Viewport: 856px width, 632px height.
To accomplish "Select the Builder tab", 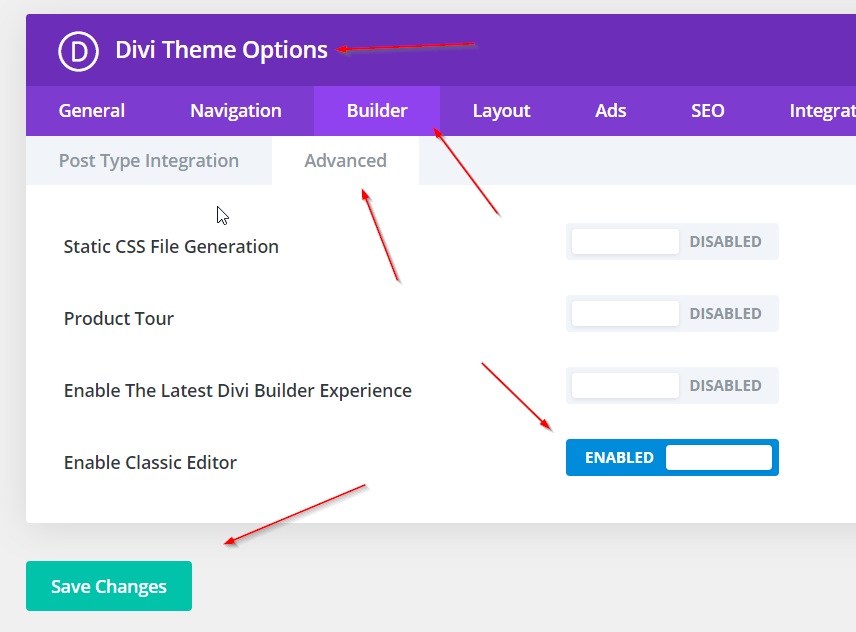I will (x=377, y=111).
